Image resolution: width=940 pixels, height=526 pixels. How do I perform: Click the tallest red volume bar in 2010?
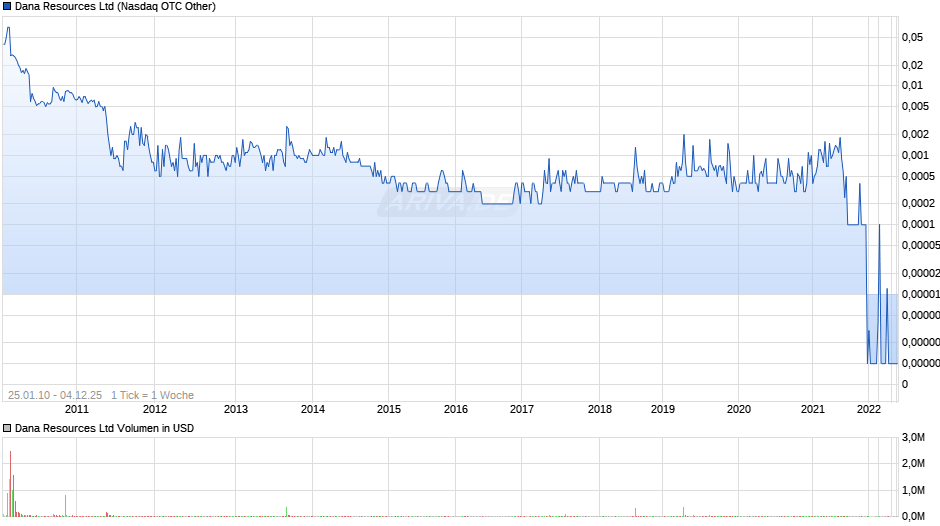(x=10, y=483)
